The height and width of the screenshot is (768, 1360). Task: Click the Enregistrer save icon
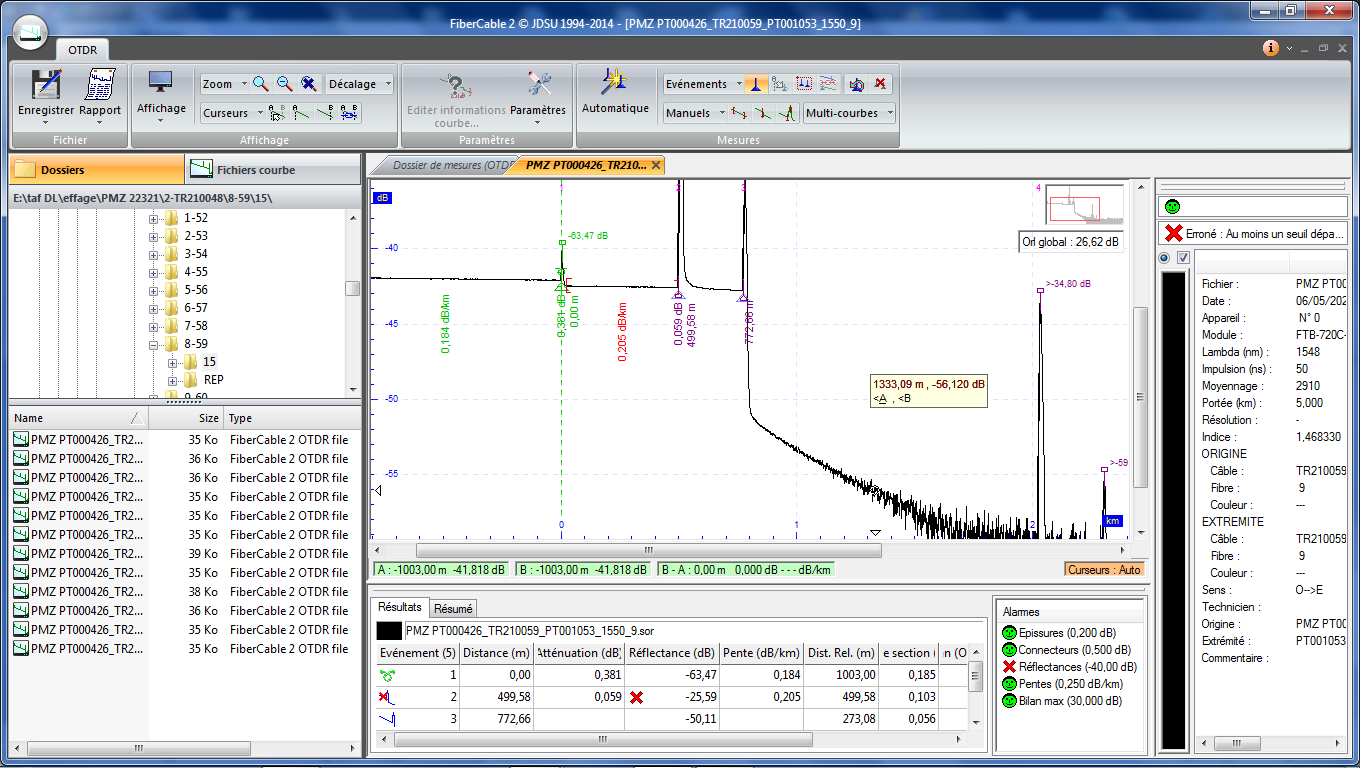coord(46,84)
